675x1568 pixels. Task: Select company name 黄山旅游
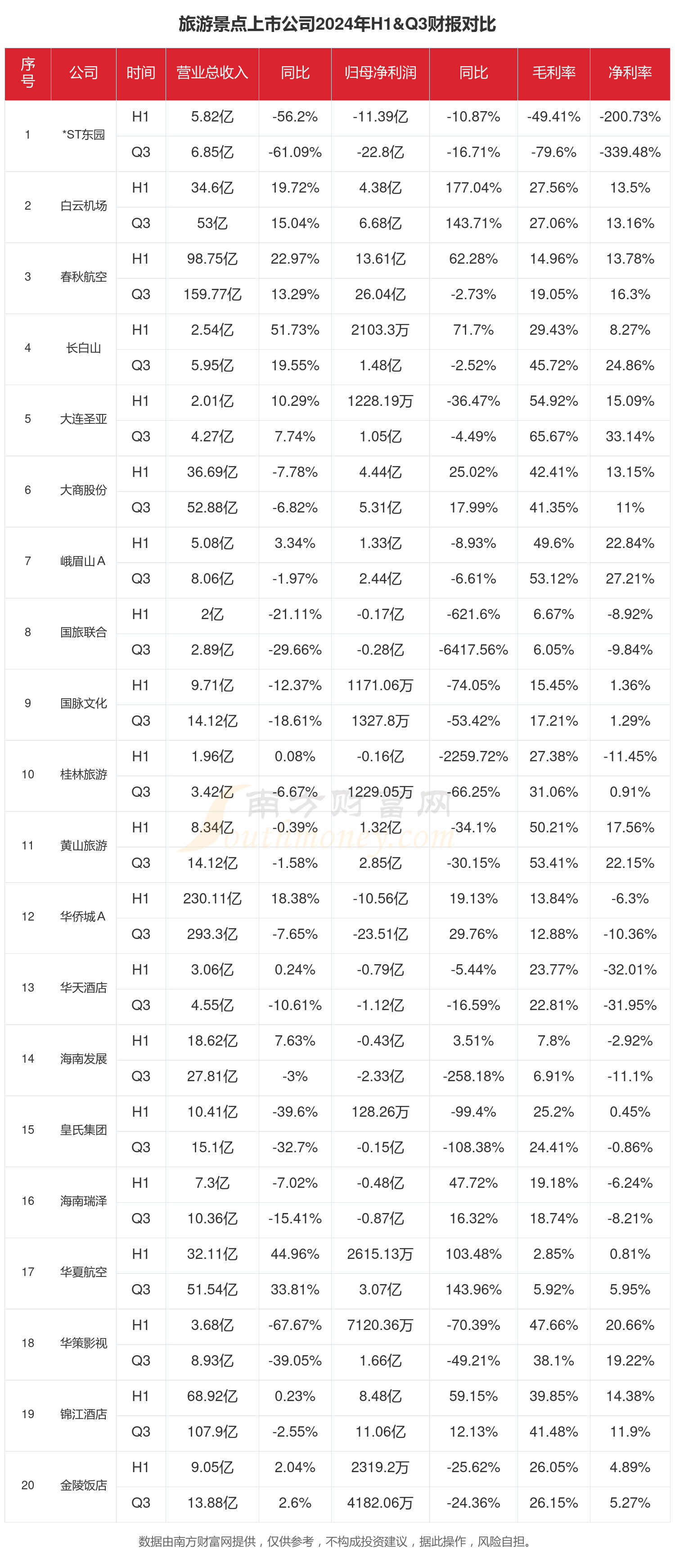click(x=83, y=845)
